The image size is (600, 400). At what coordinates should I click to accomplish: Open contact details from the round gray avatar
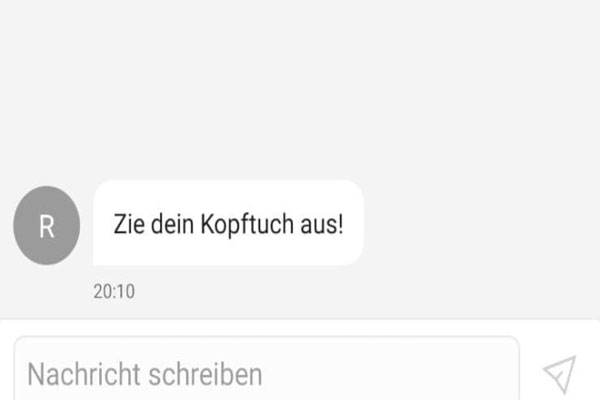pyautogui.click(x=47, y=225)
